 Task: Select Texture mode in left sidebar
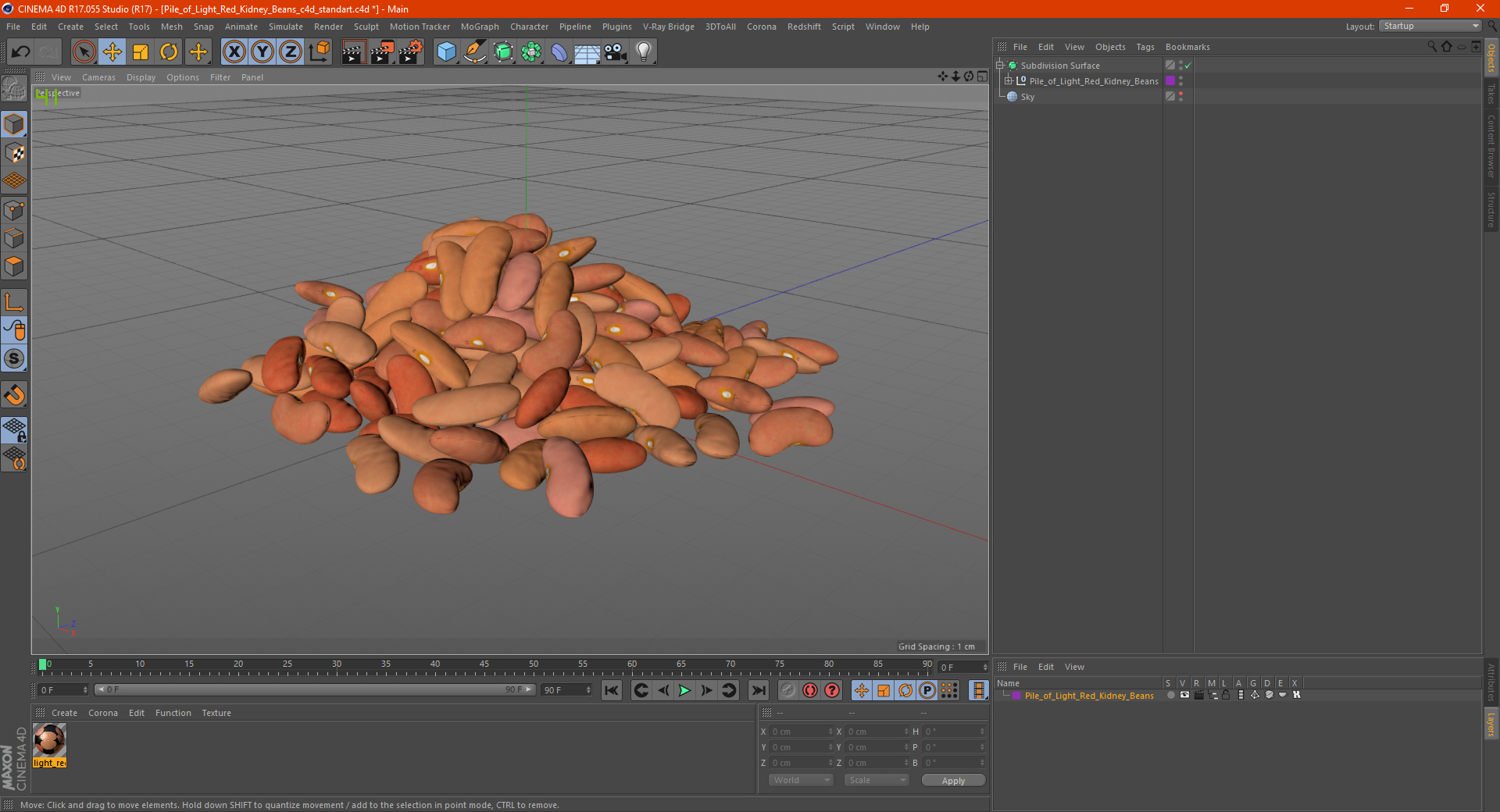coord(14,153)
